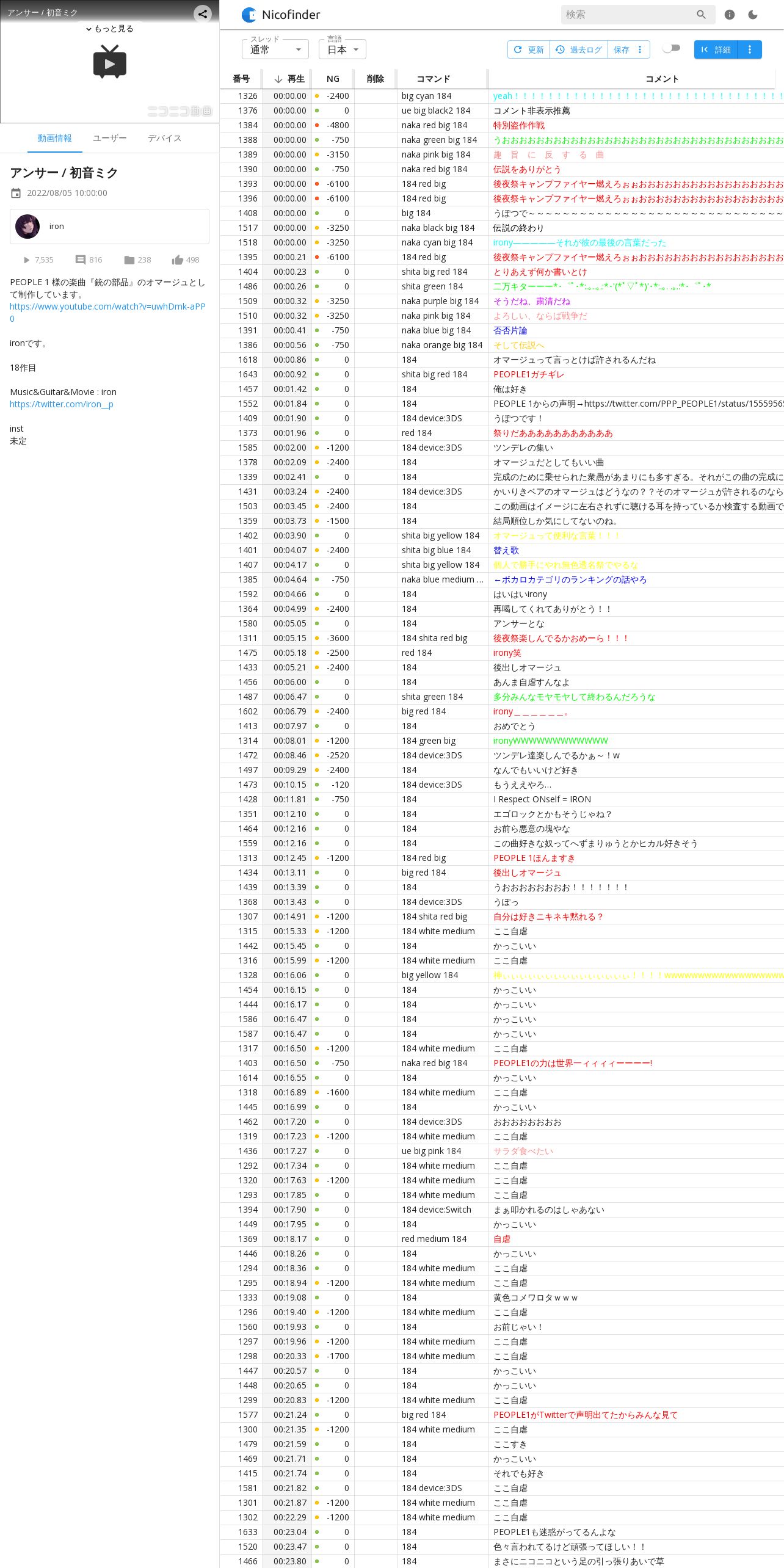Click comment '伝説をありがとう'
Screen dimensions: 784x1568
[527, 169]
